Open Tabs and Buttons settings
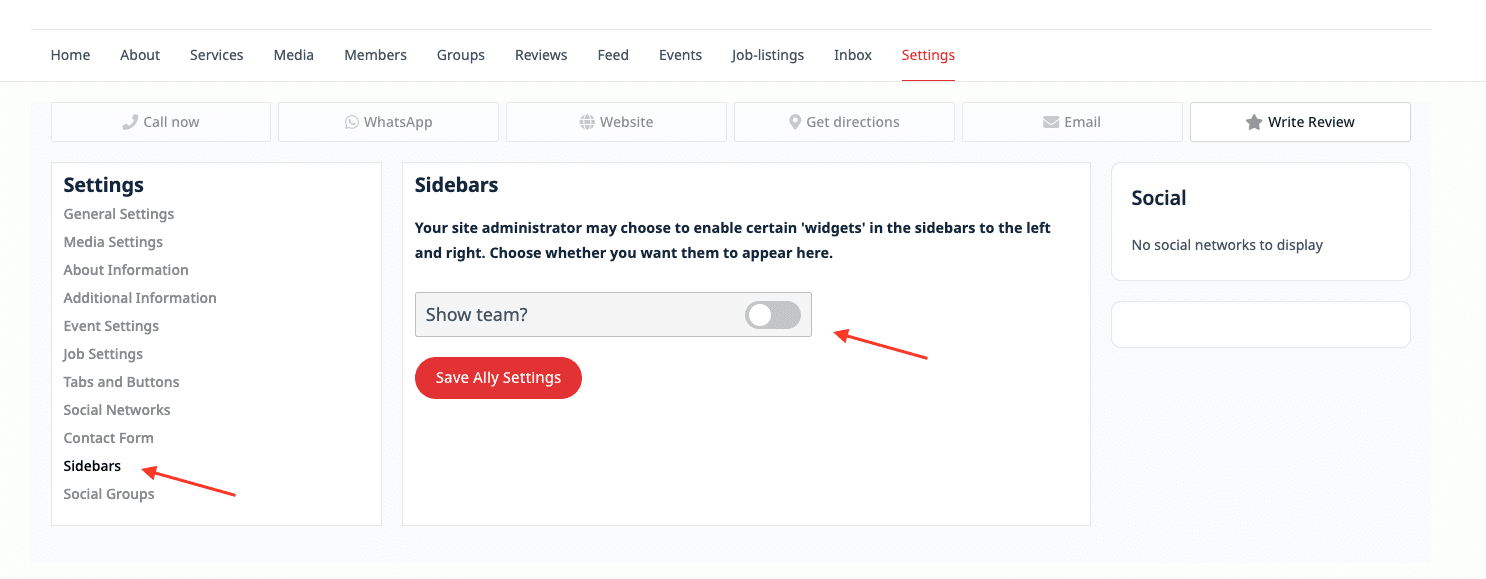The height and width of the screenshot is (579, 1486). point(121,382)
